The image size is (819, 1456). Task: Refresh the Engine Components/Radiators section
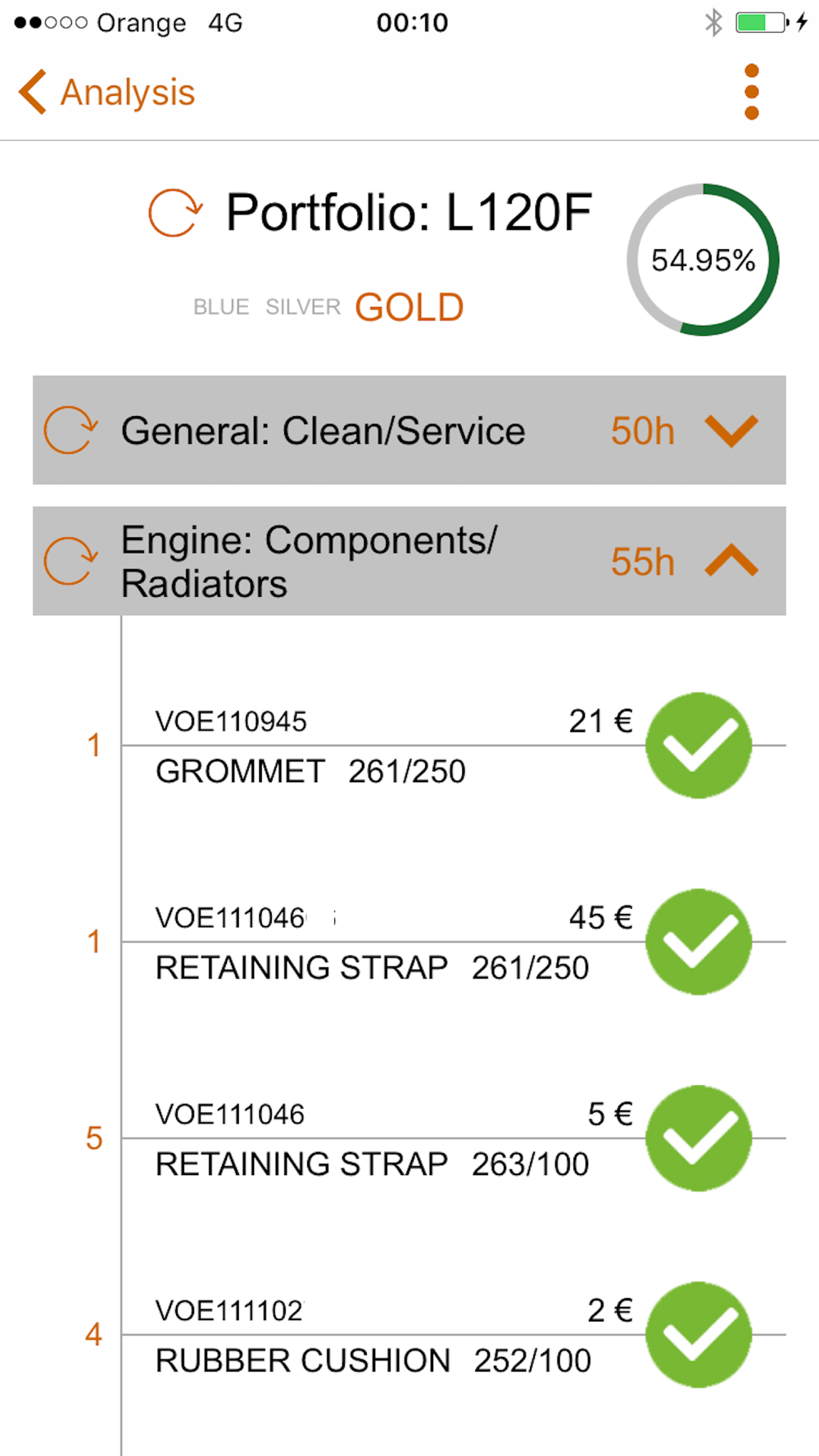pos(71,561)
